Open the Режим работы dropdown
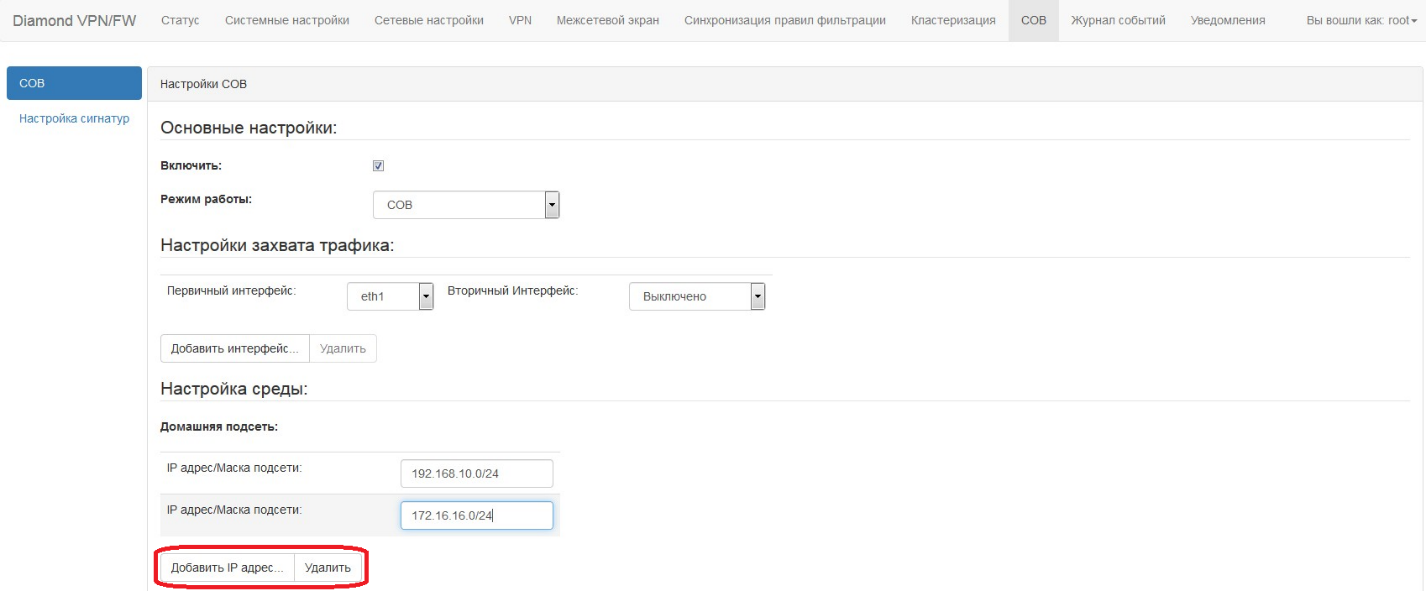This screenshot has height=591, width=1426. point(465,205)
